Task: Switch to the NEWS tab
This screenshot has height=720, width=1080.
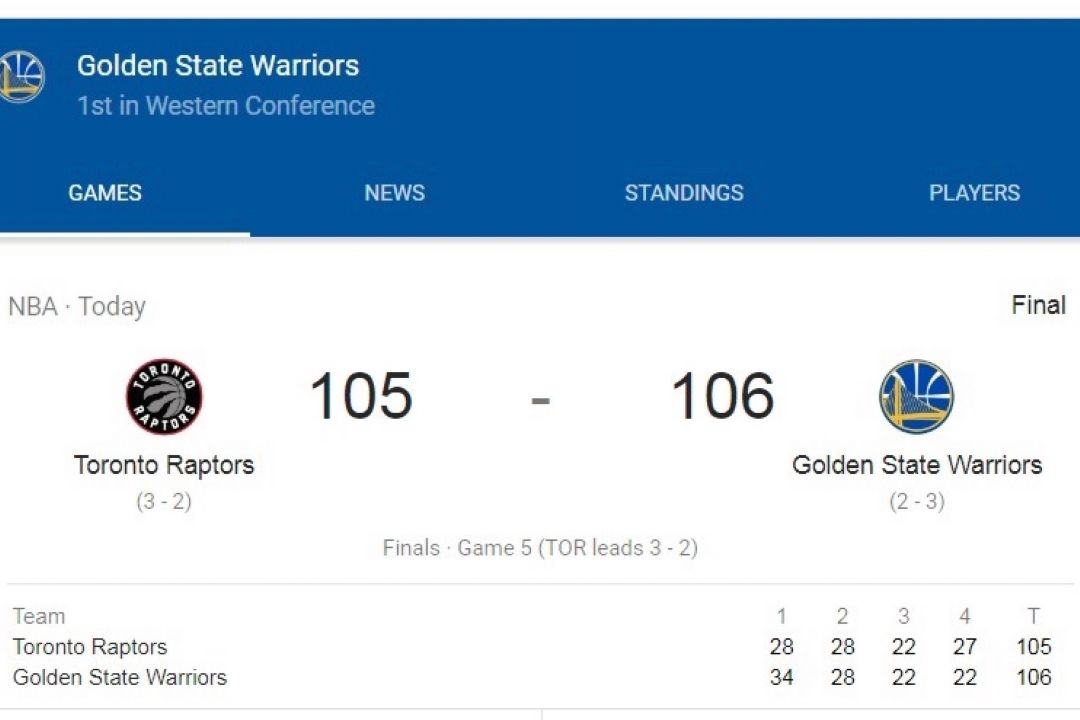Action: 395,193
